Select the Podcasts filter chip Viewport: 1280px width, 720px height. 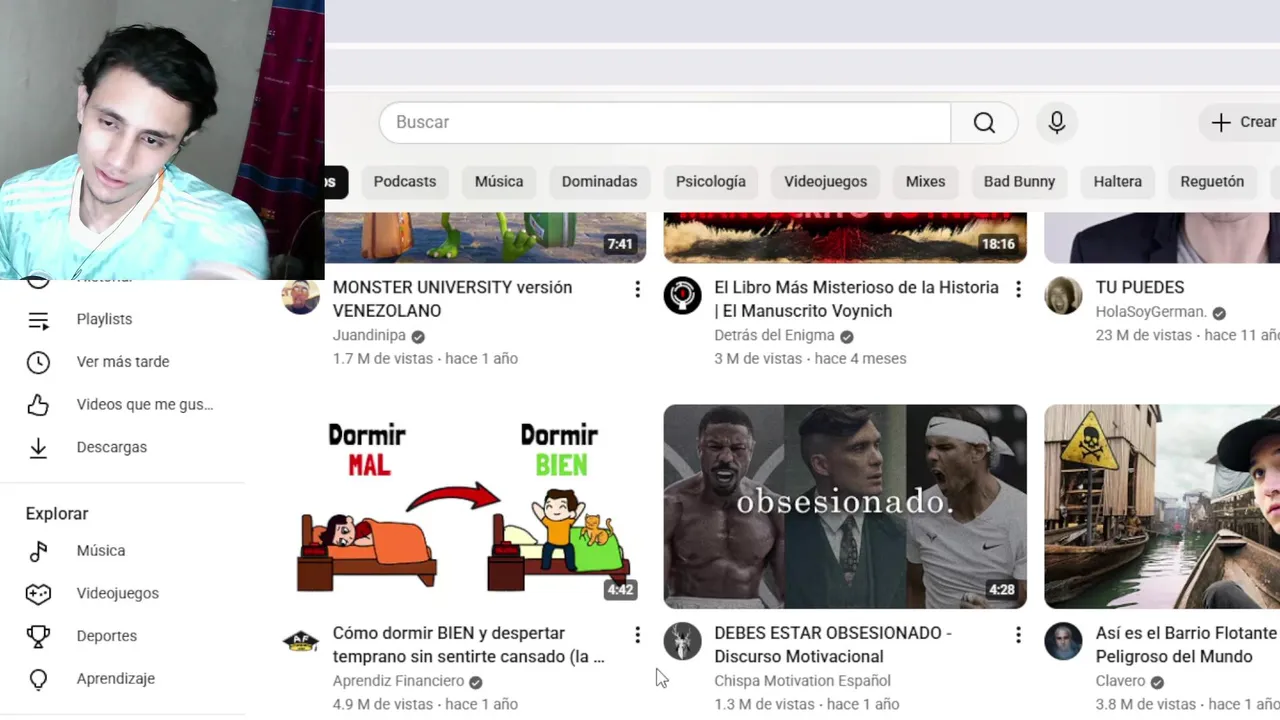pos(405,181)
